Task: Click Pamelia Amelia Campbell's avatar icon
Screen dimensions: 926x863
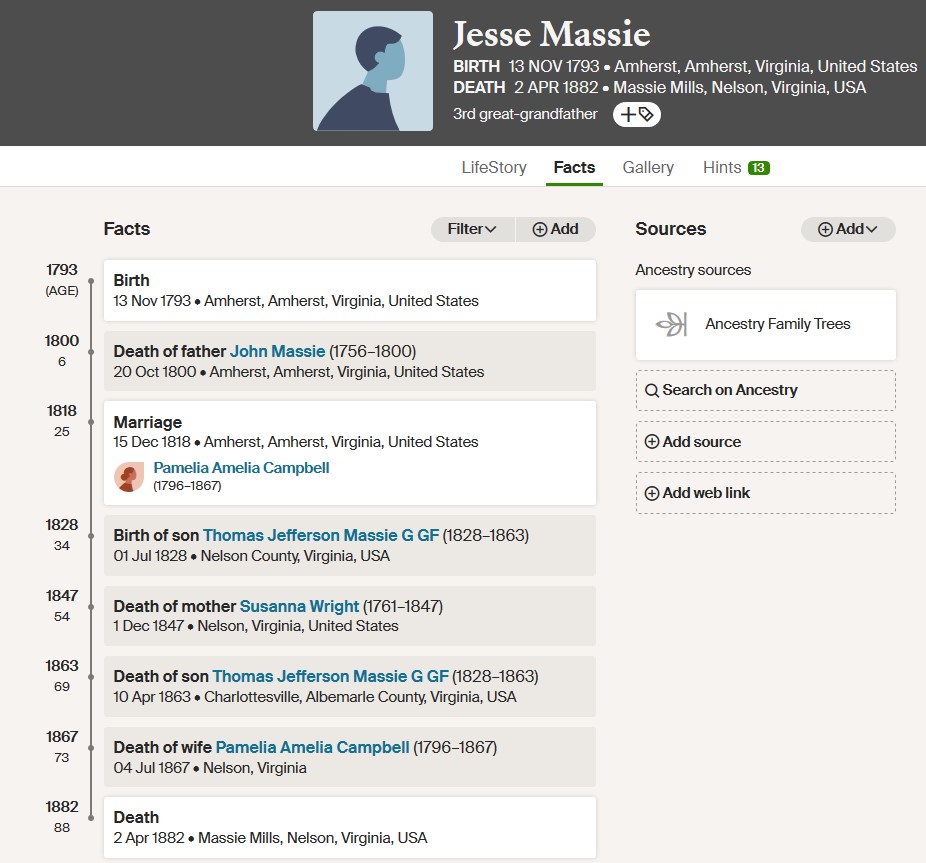Action: pyautogui.click(x=129, y=477)
